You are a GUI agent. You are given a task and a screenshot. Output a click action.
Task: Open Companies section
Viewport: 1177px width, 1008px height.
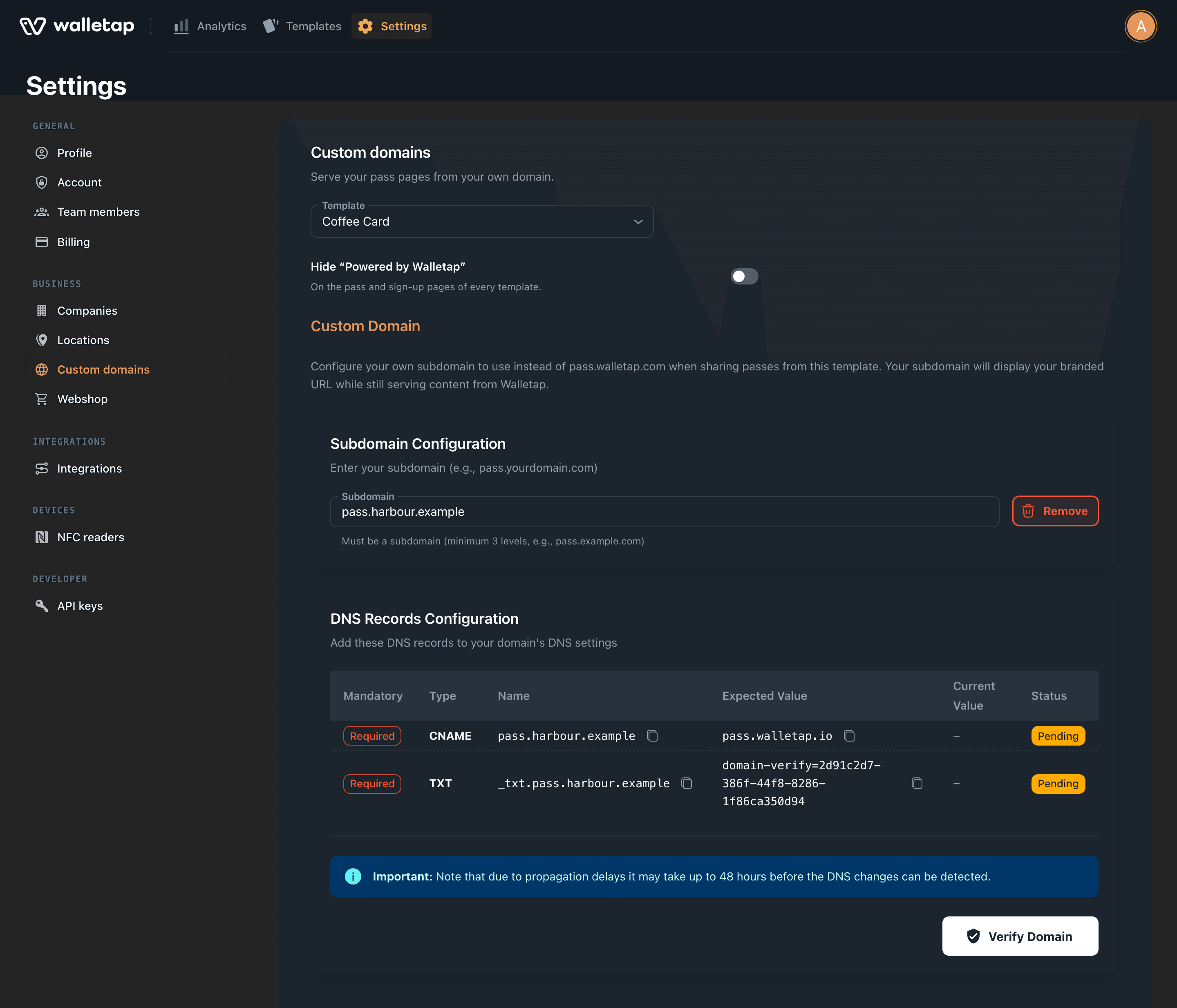(x=130, y=311)
